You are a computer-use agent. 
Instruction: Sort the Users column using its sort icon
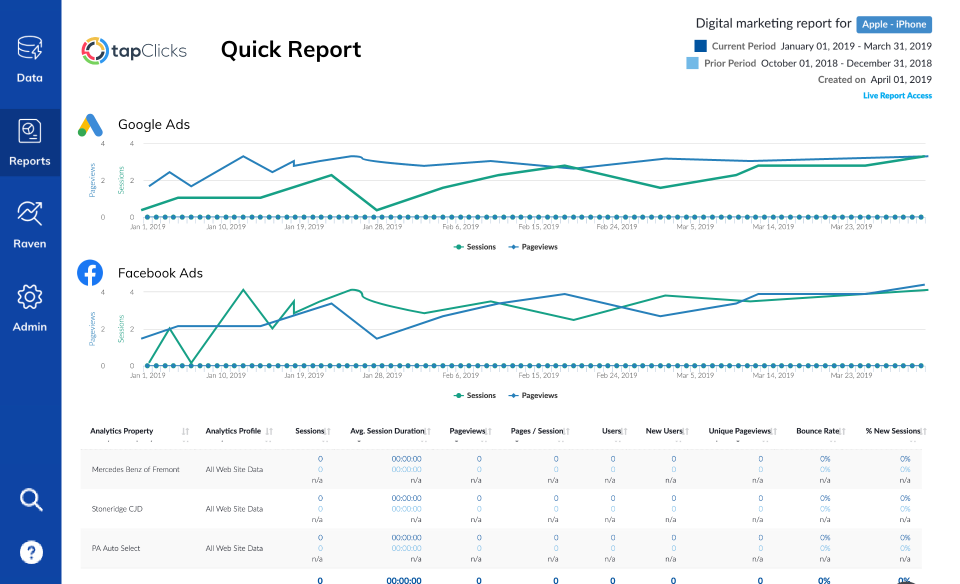[x=625, y=430]
